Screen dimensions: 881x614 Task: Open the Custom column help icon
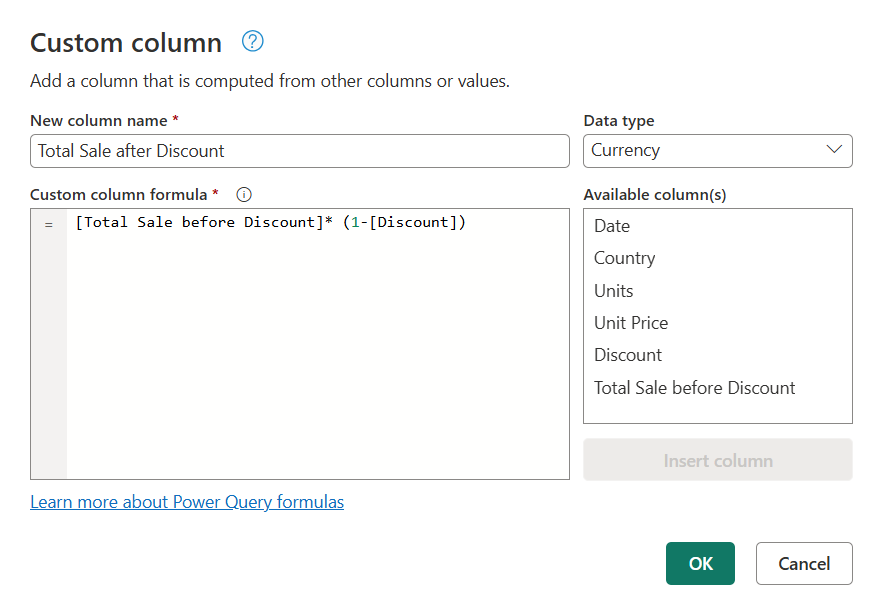pos(252,41)
